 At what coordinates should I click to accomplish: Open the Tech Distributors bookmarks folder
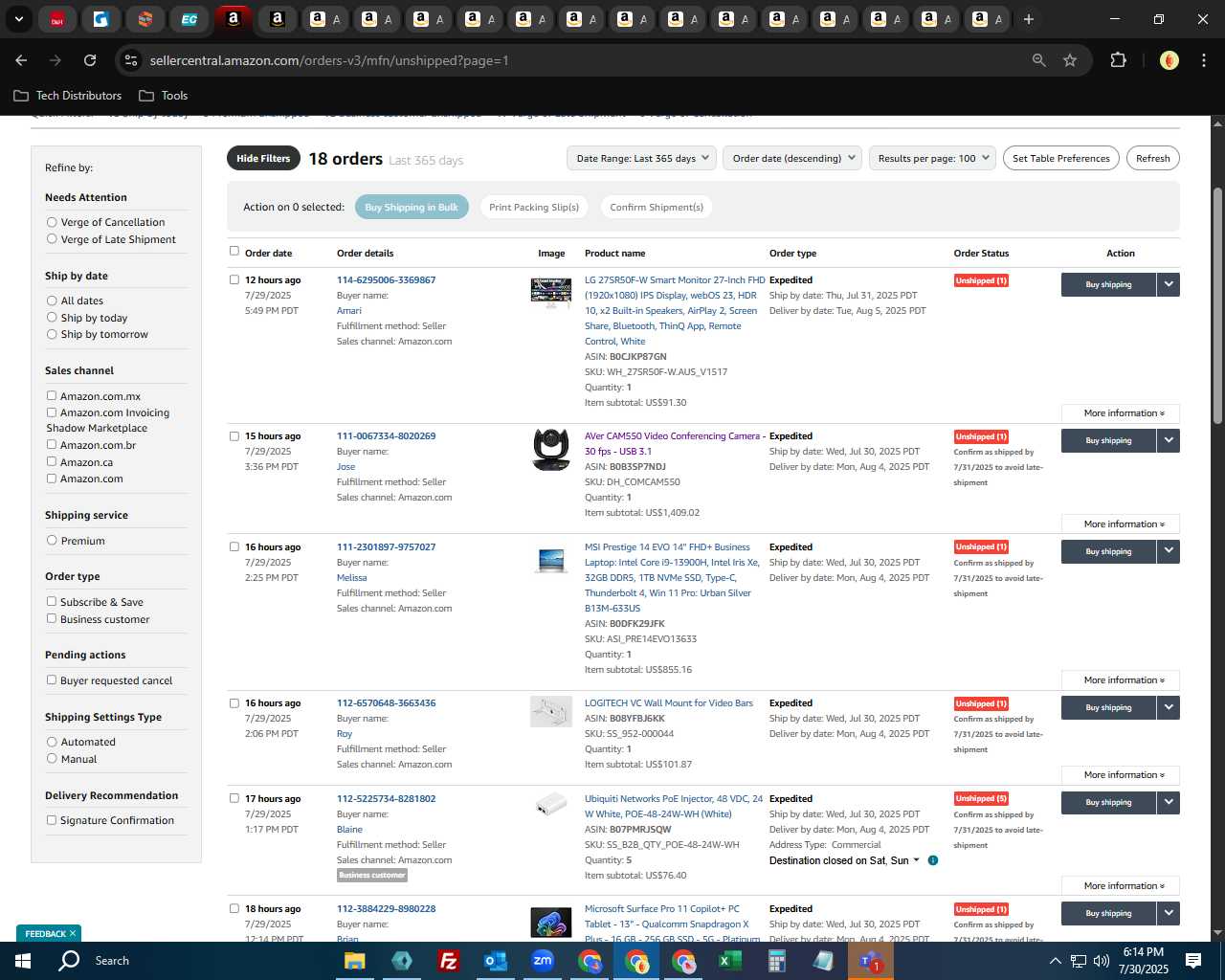click(68, 96)
